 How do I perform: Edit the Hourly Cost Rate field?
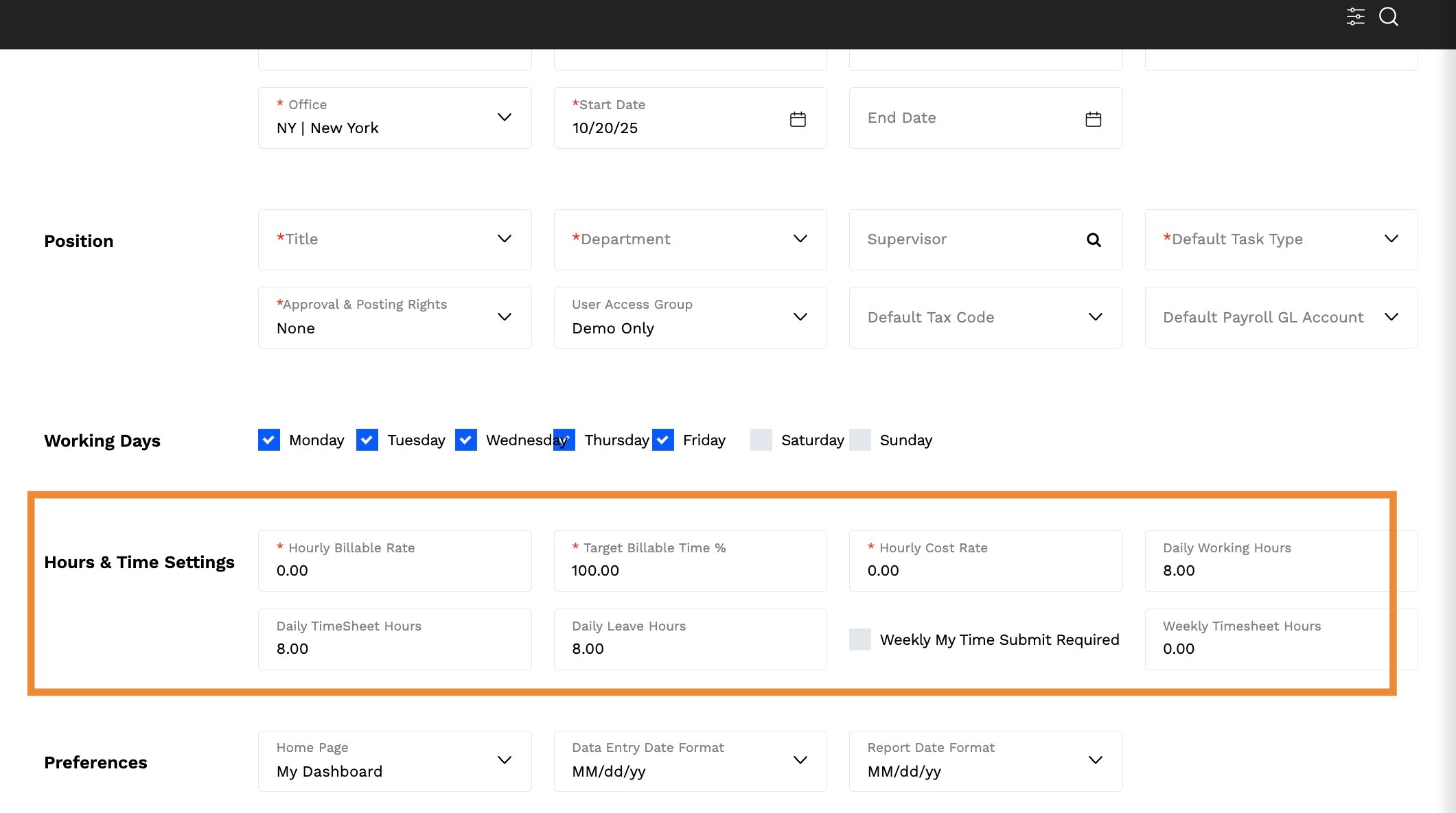[986, 561]
